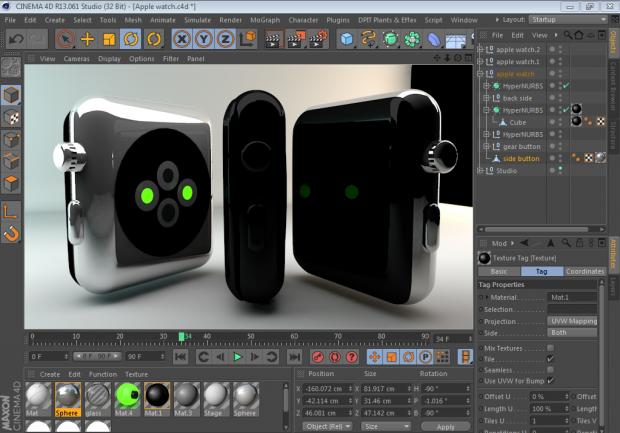620x433 pixels.
Task: Open the Side Both dropdown
Action: (573, 333)
